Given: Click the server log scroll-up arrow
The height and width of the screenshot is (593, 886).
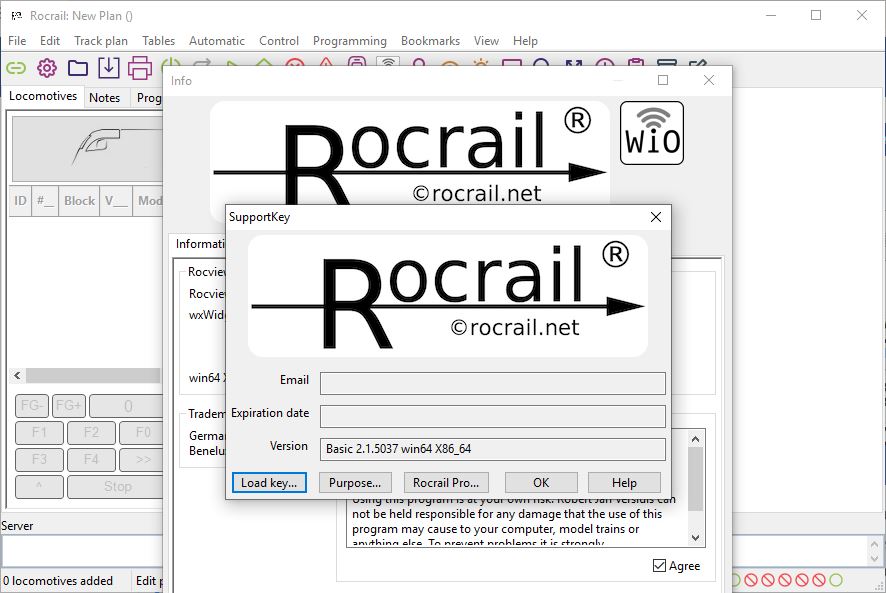Looking at the screenshot, I should [x=874, y=544].
